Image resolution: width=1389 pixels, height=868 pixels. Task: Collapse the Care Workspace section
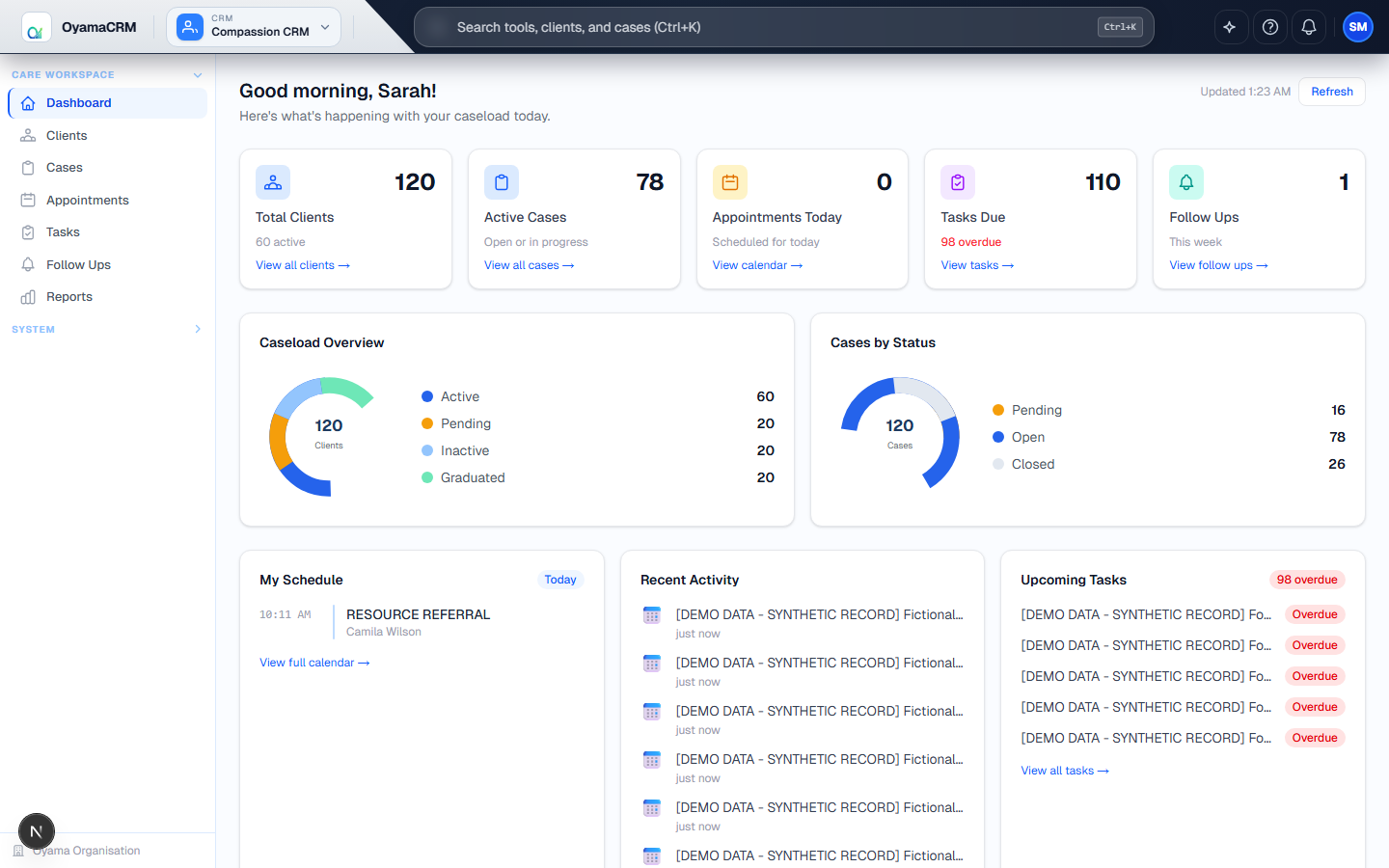point(107,74)
